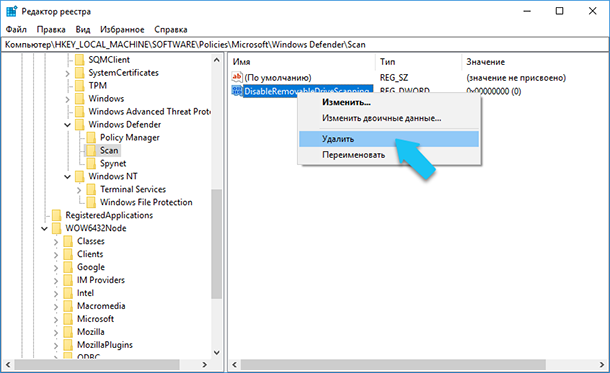
Task: Expand the Clients tree node
Action: click(56, 255)
